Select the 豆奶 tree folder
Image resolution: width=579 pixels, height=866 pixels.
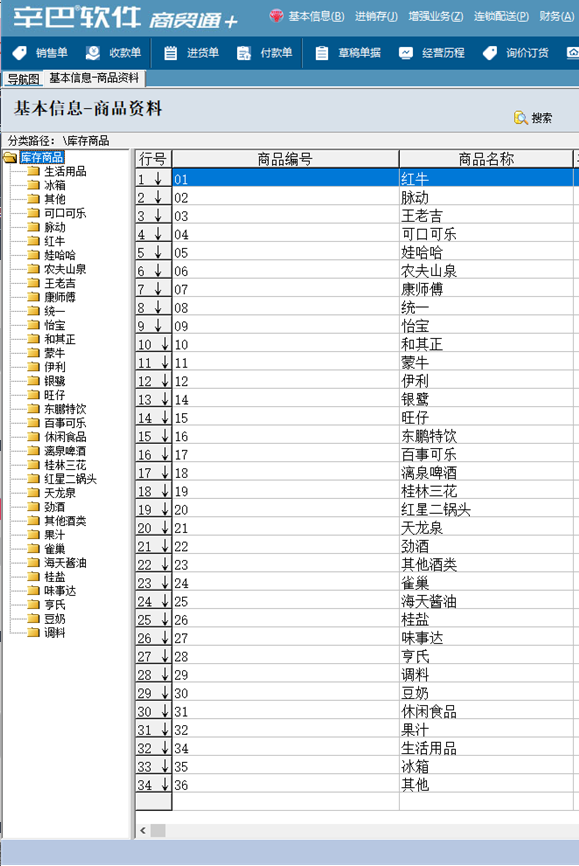coord(55,619)
